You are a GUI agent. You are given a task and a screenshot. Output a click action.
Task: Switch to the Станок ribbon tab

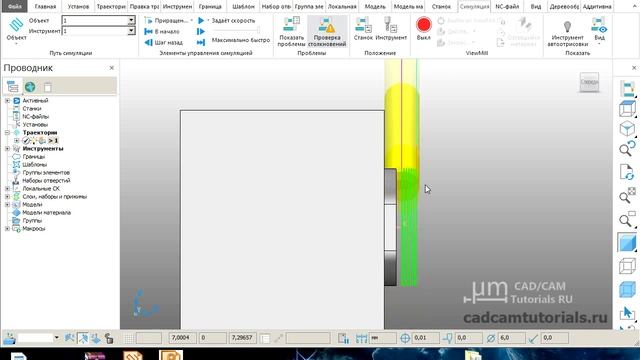point(441,7)
